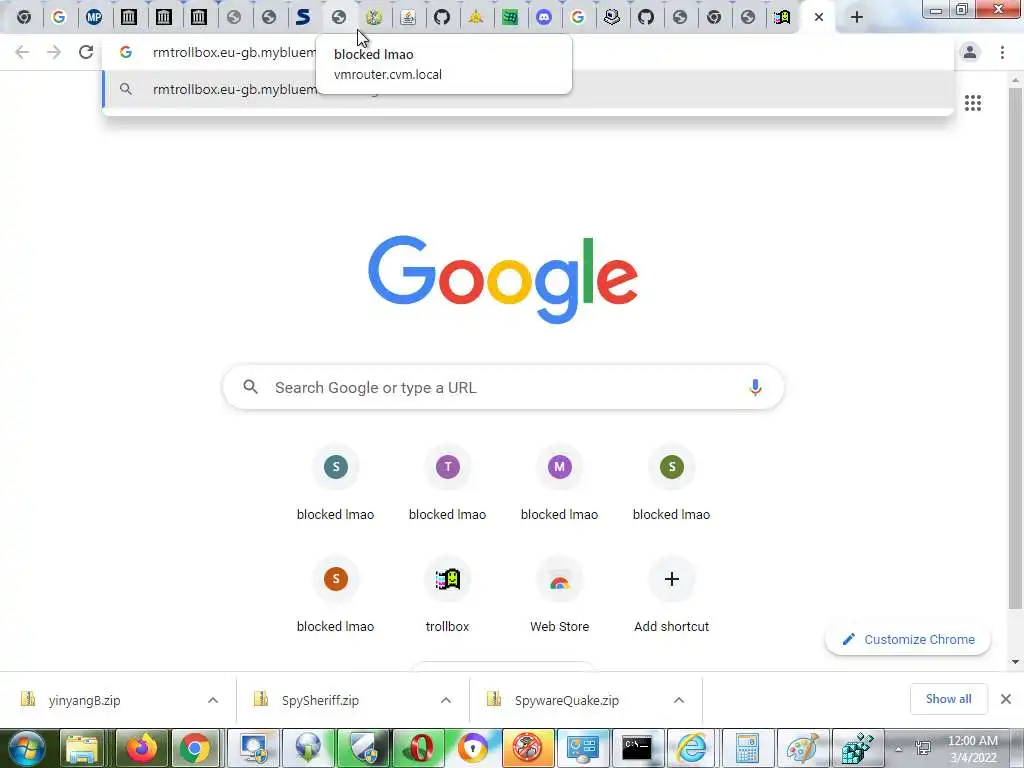Open a new tab with plus button
Screen dimensions: 1024x768
pos(857,18)
